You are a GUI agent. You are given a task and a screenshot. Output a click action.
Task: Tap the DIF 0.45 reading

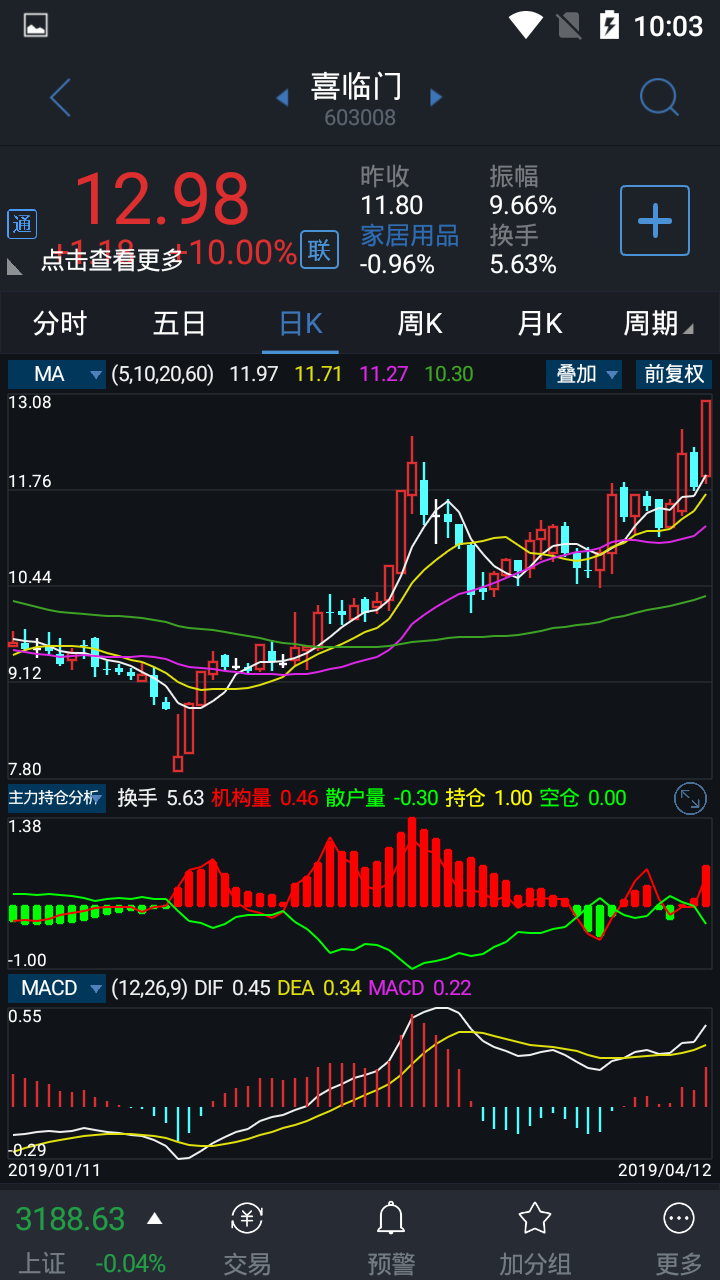[x=232, y=988]
